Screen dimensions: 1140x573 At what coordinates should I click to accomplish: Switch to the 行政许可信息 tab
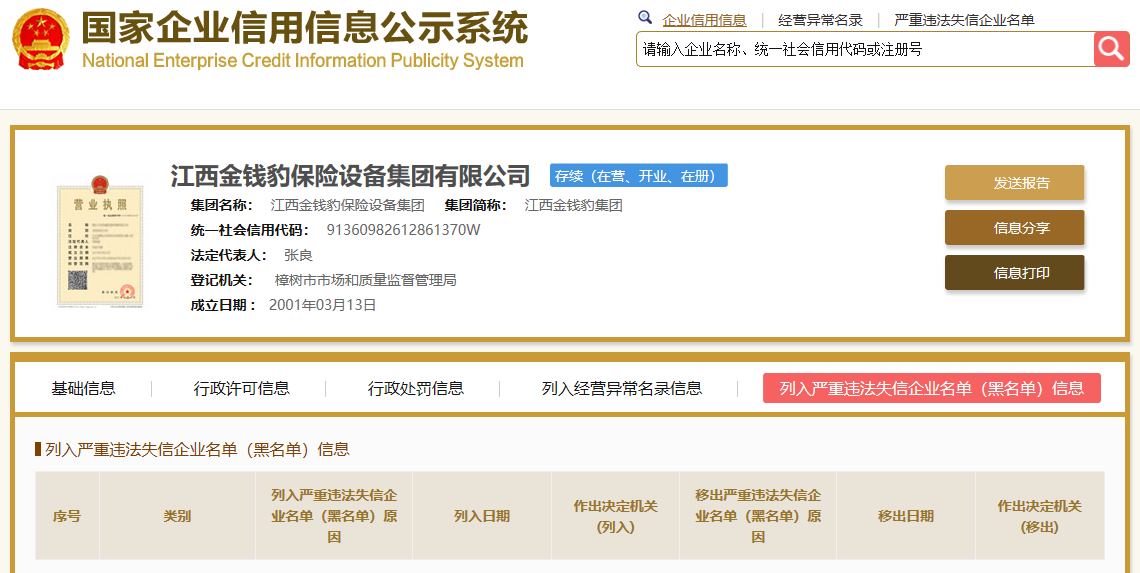coord(241,388)
